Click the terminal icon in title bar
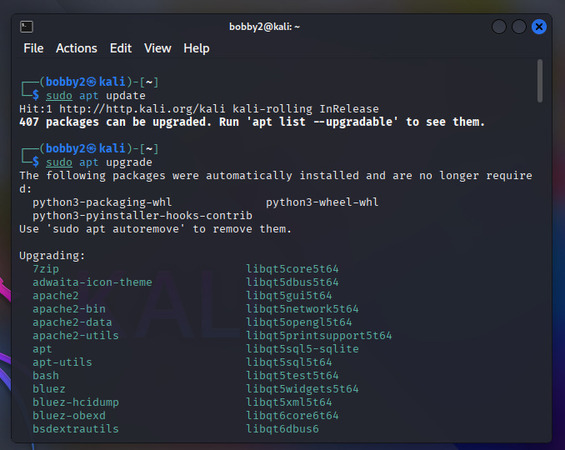565x450 pixels. tap(27, 27)
